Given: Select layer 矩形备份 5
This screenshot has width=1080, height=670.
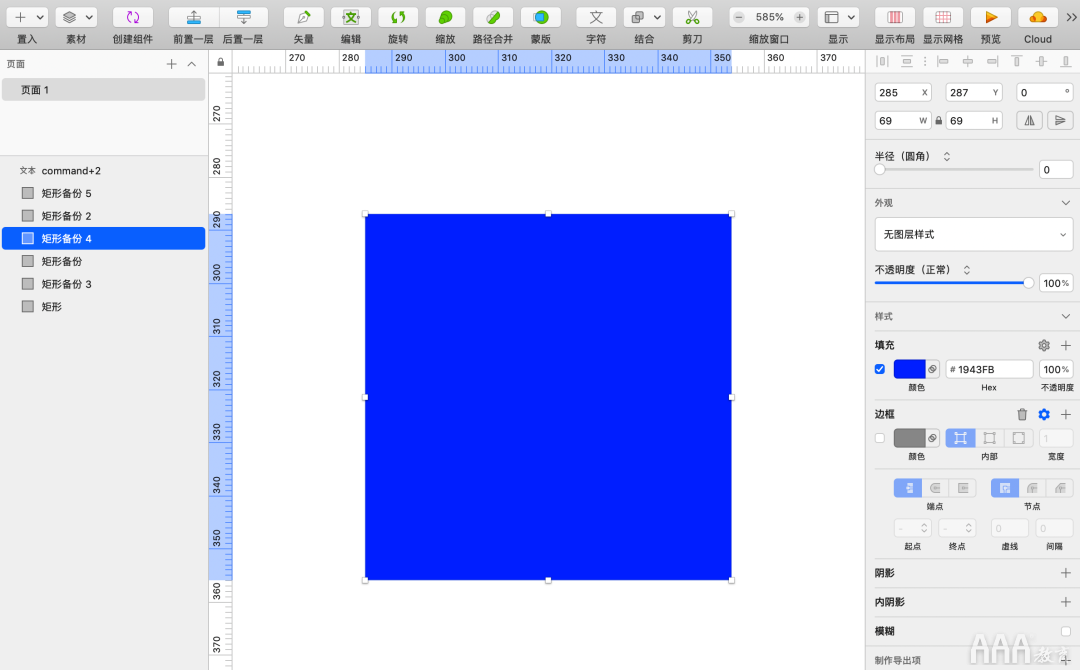Looking at the screenshot, I should click(x=103, y=193).
